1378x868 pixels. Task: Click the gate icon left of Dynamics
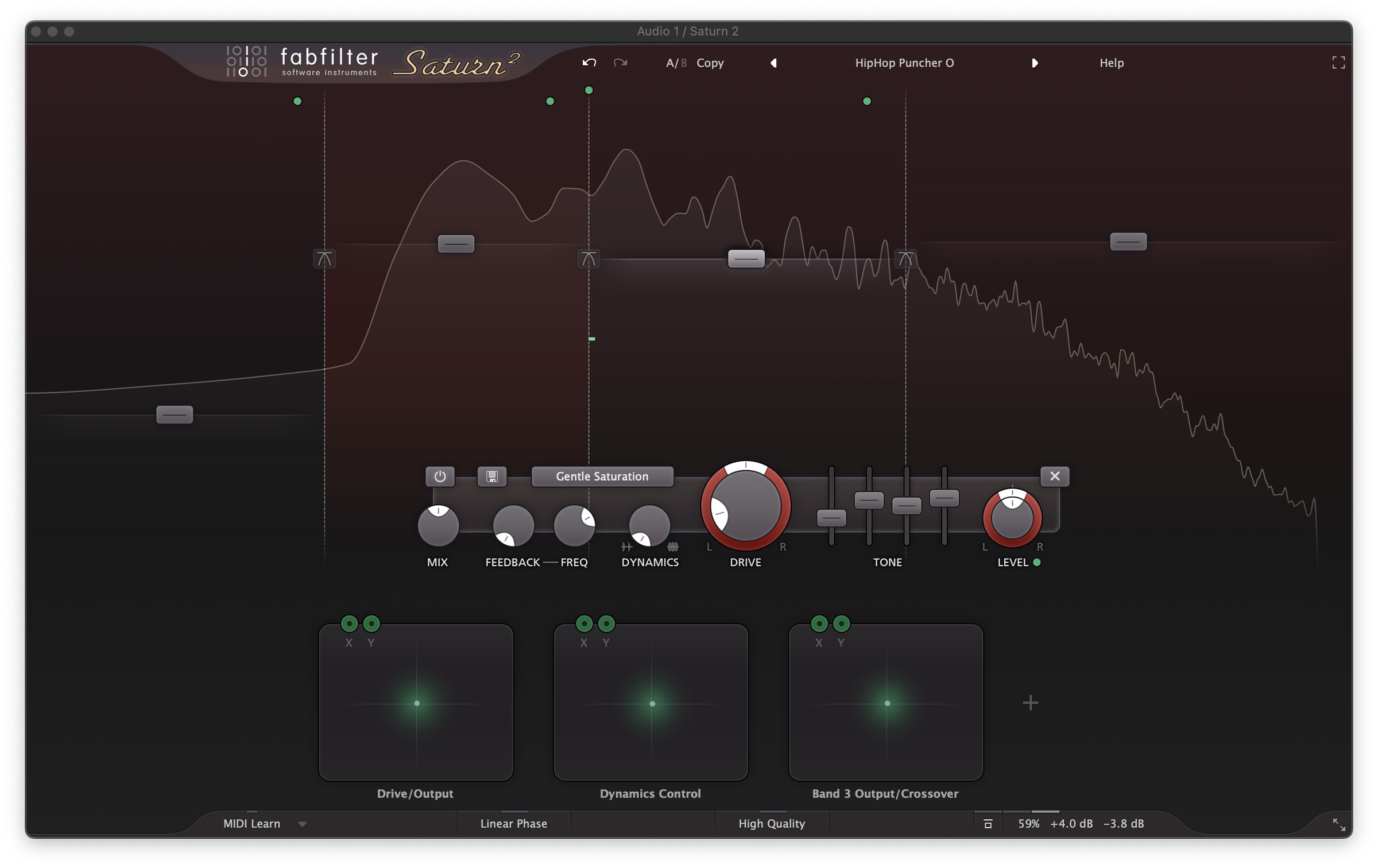coord(626,547)
